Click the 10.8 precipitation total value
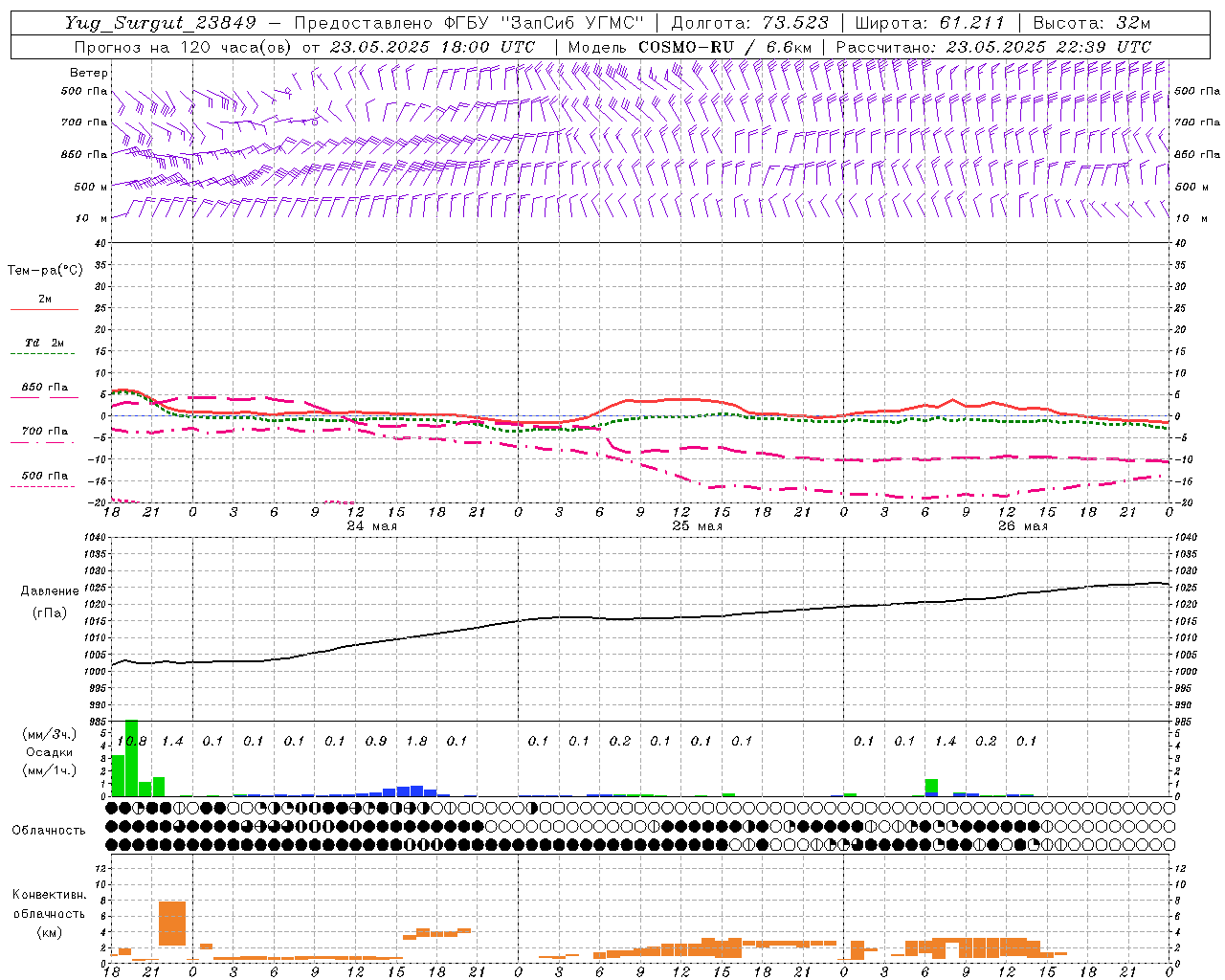This screenshot has width=1225, height=980. click(x=131, y=742)
